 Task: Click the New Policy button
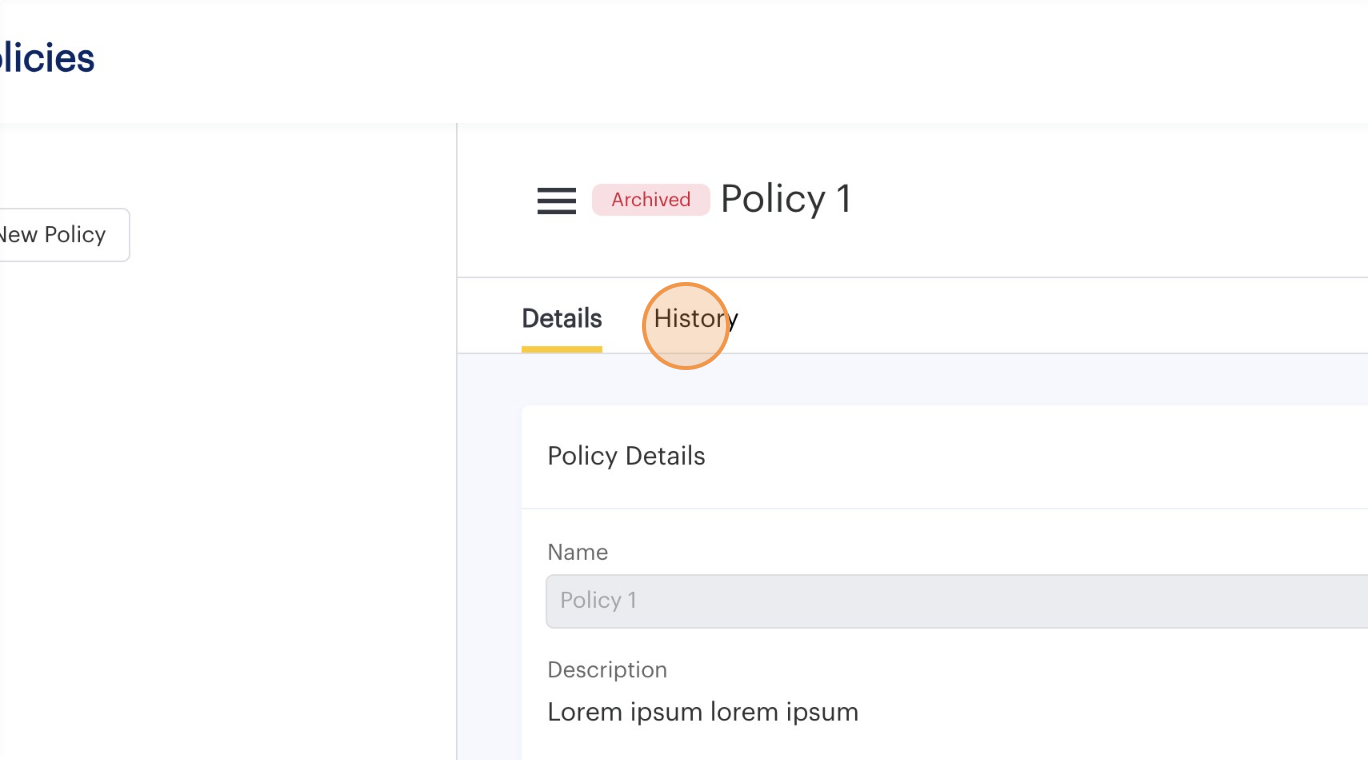coord(55,235)
